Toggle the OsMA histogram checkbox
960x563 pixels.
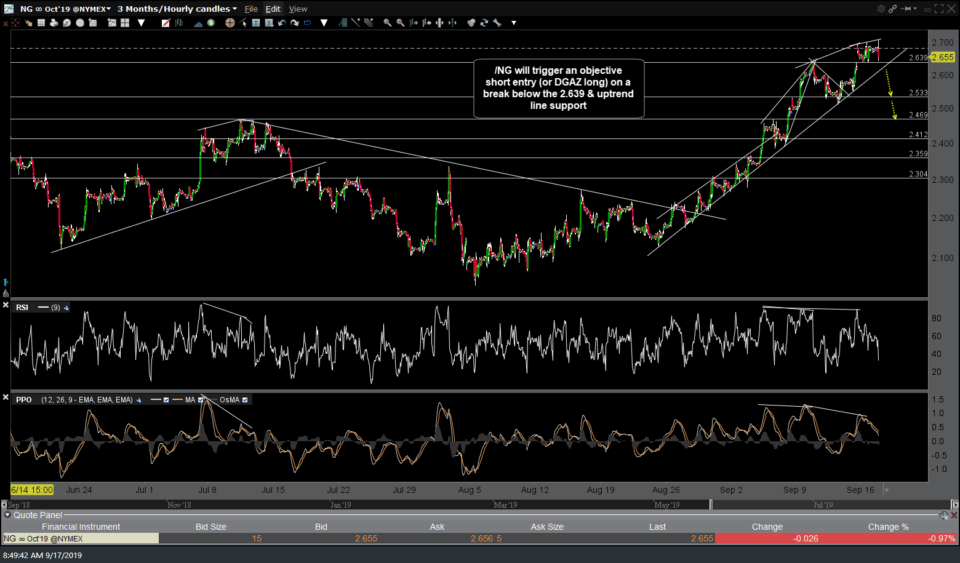[x=245, y=399]
